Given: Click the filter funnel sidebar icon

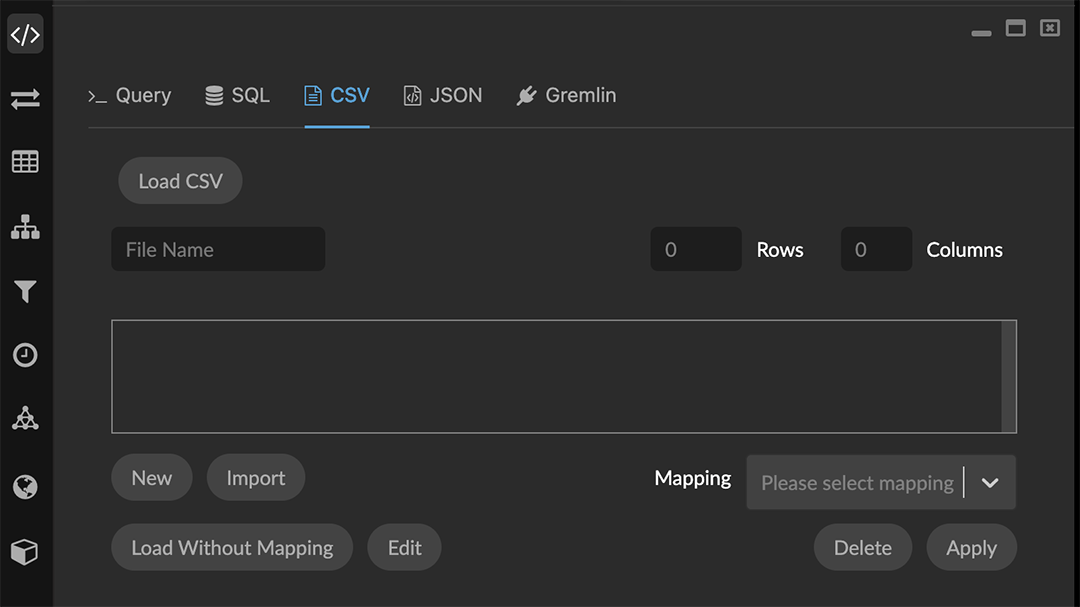Looking at the screenshot, I should point(25,291).
